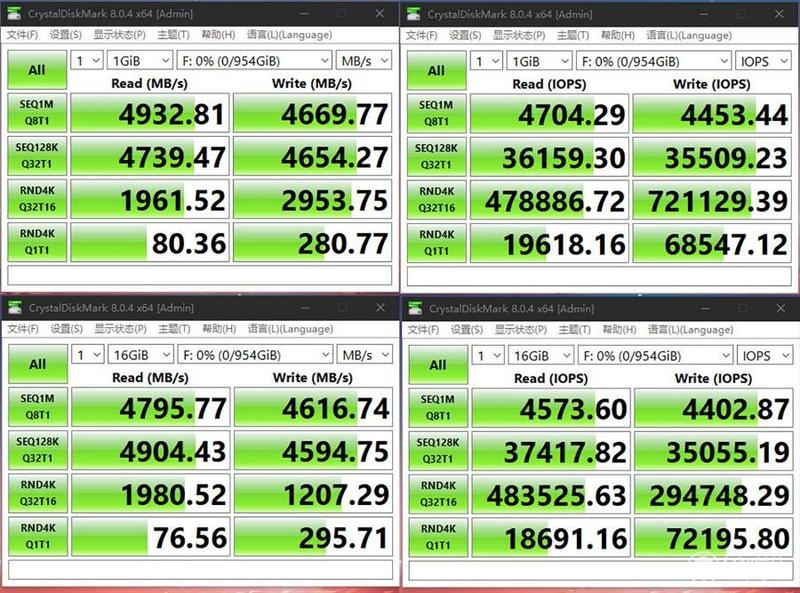Select the 4932.81 sequential read result

[149, 113]
